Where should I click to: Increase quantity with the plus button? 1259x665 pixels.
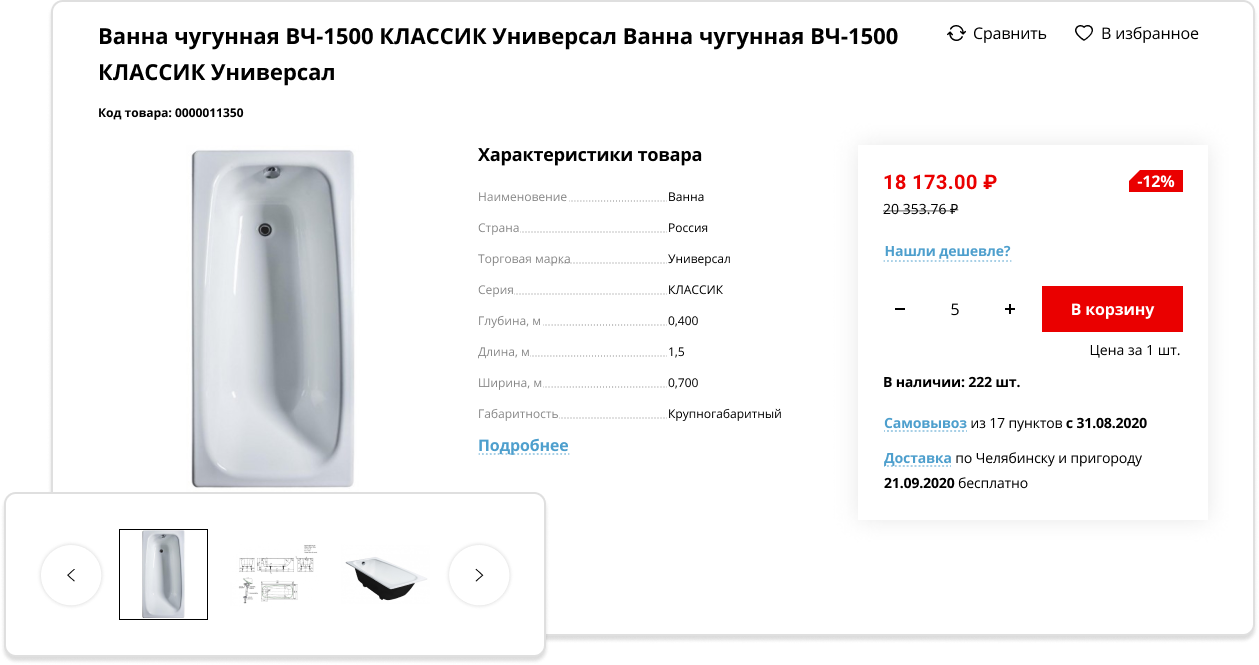[x=1010, y=309]
